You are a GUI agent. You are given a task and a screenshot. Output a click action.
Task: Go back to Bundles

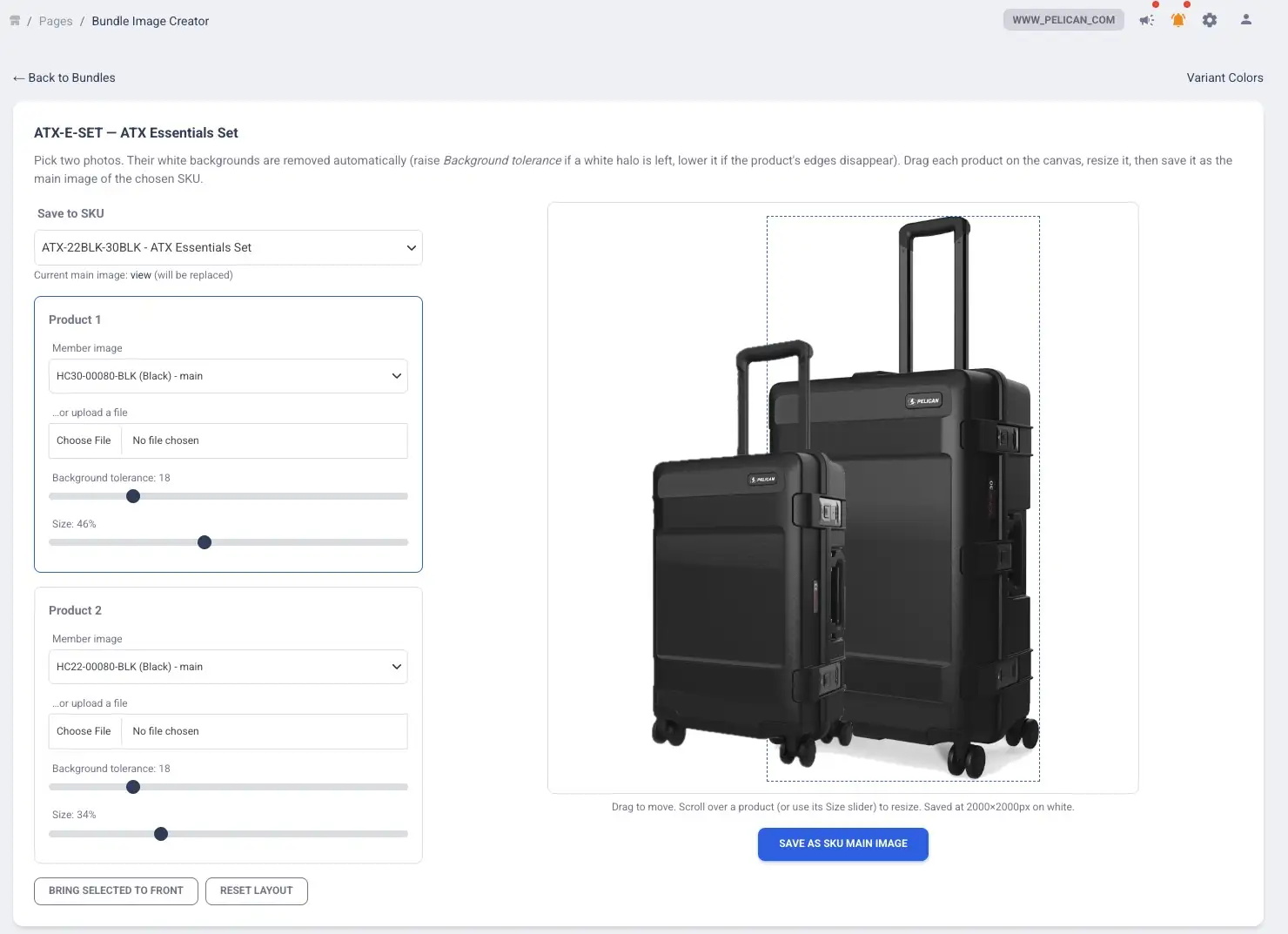coord(64,77)
